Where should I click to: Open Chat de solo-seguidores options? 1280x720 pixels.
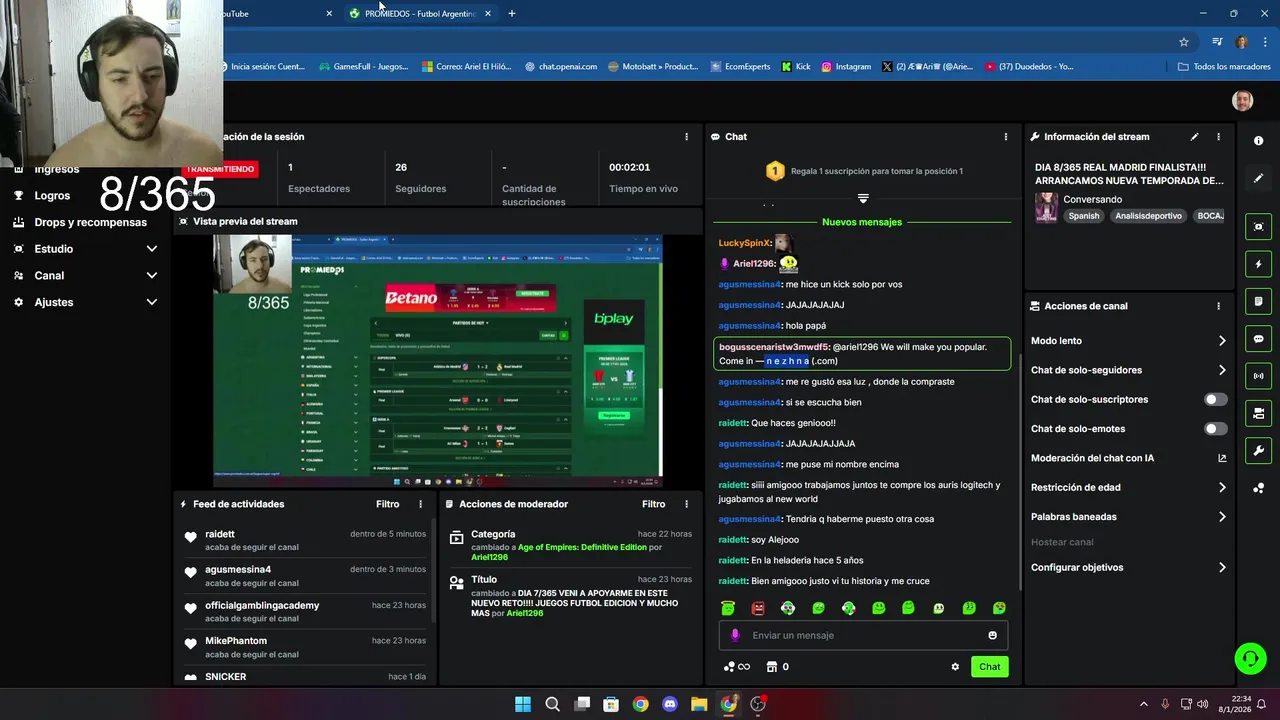click(1128, 370)
